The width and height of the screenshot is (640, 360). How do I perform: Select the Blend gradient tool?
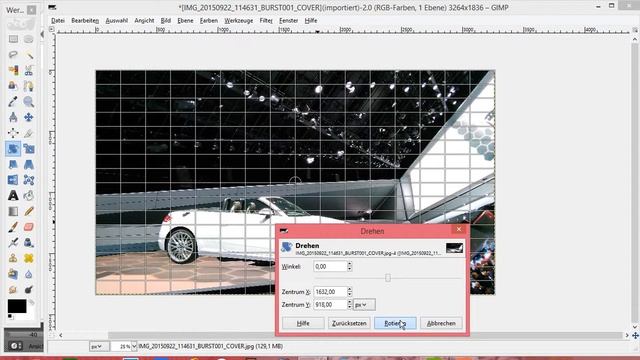coord(13,211)
